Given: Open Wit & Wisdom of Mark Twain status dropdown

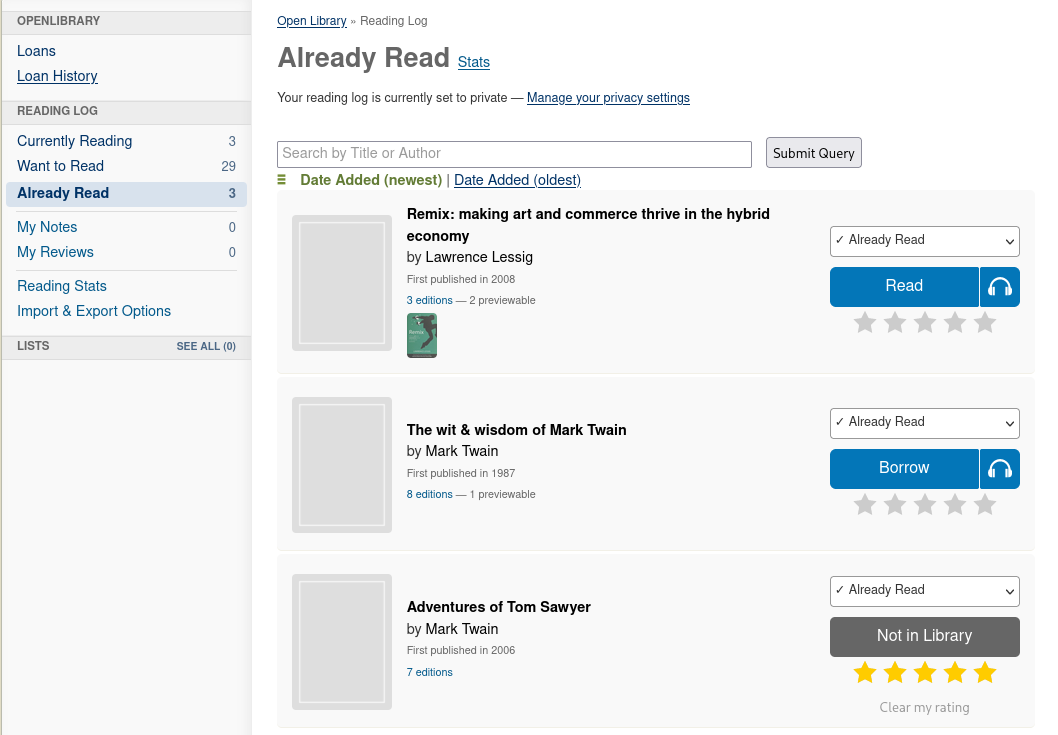Looking at the screenshot, I should (x=924, y=423).
